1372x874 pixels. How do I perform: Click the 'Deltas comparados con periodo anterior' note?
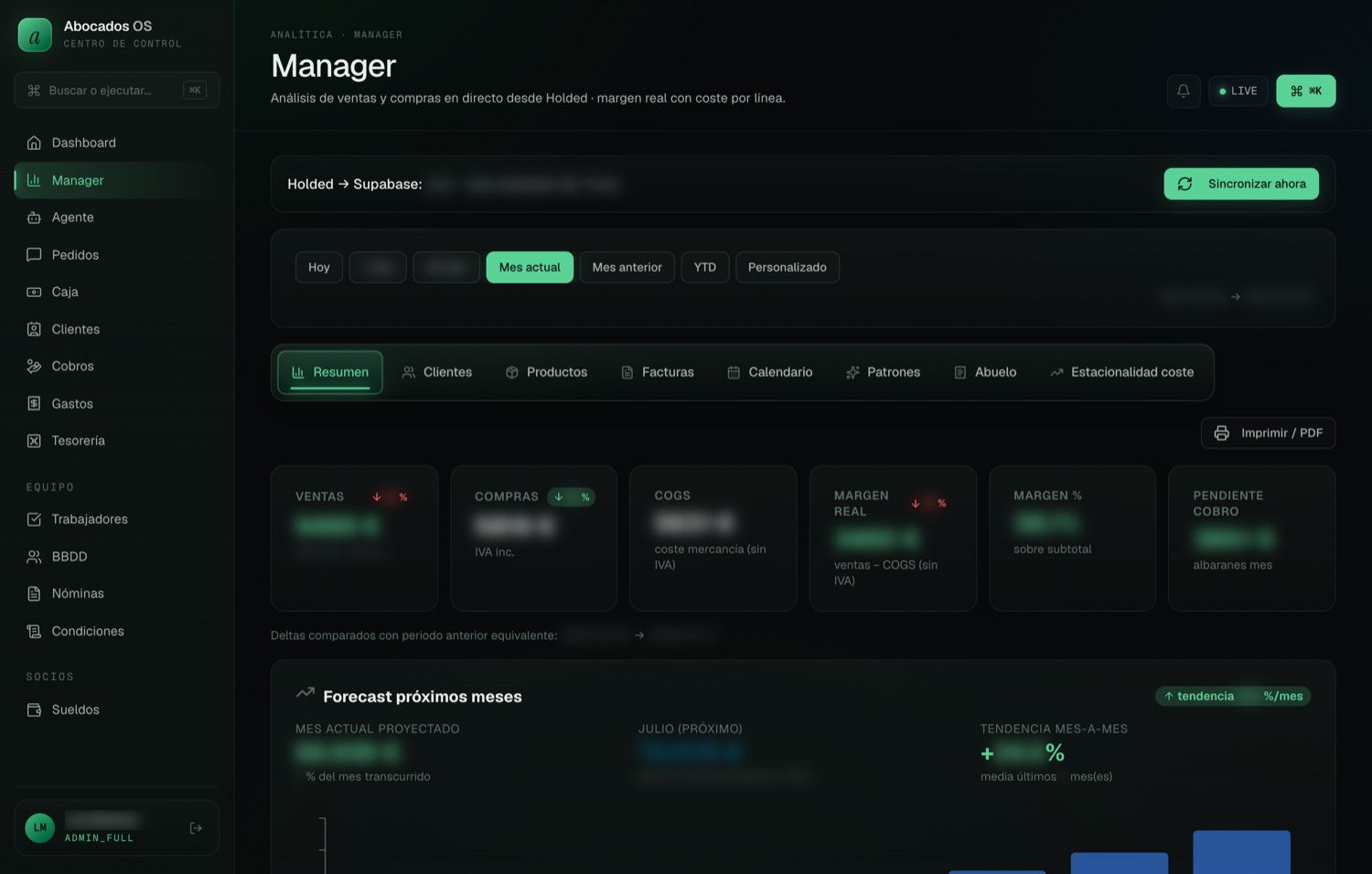coord(414,635)
